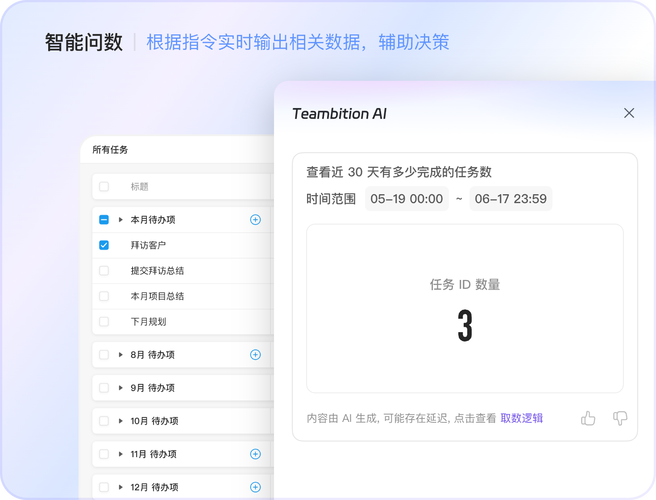This screenshot has width=656, height=500.
Task: Close the Teambition AI panel
Action: pos(629,113)
